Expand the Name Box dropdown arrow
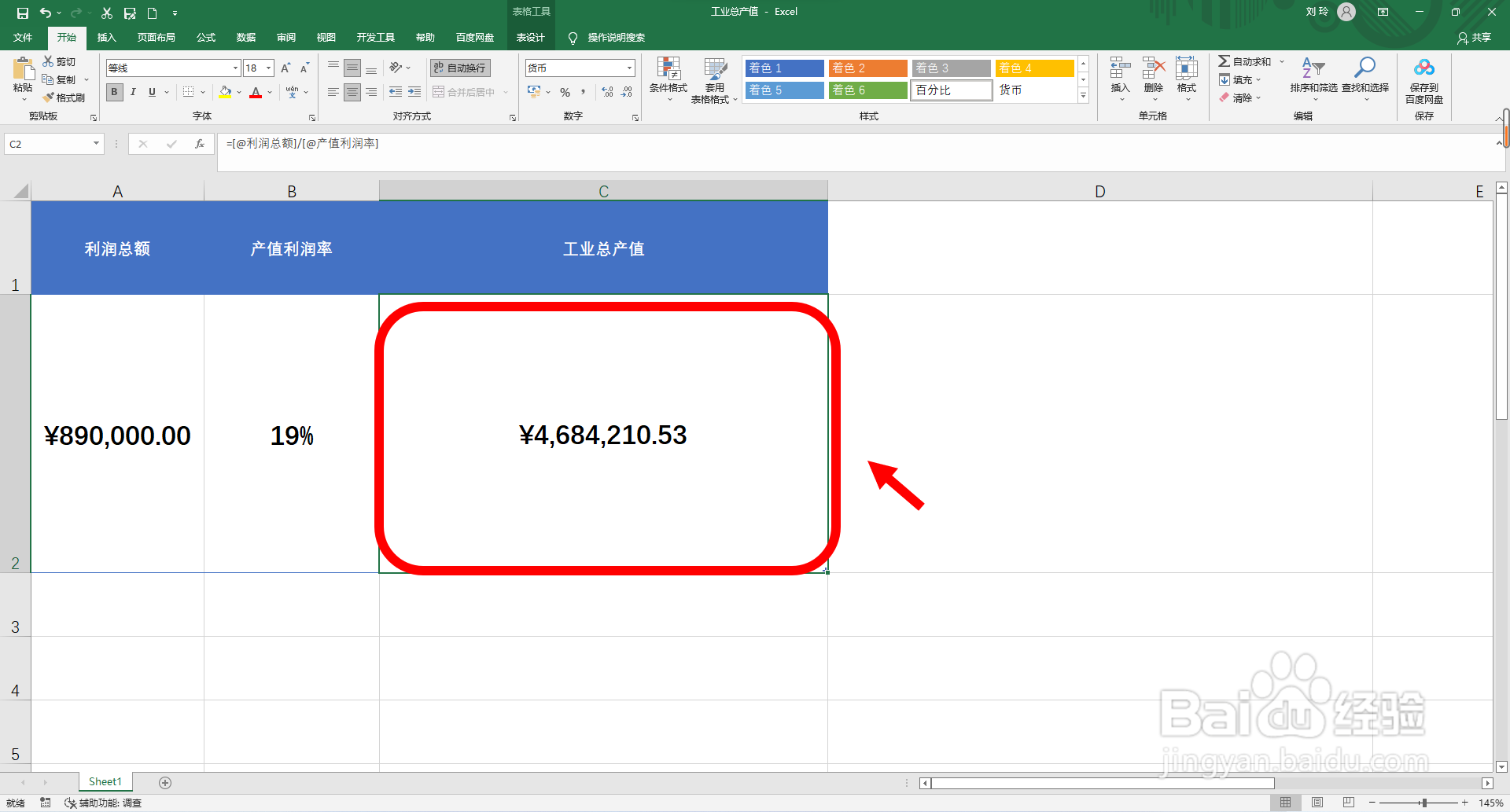 96,144
